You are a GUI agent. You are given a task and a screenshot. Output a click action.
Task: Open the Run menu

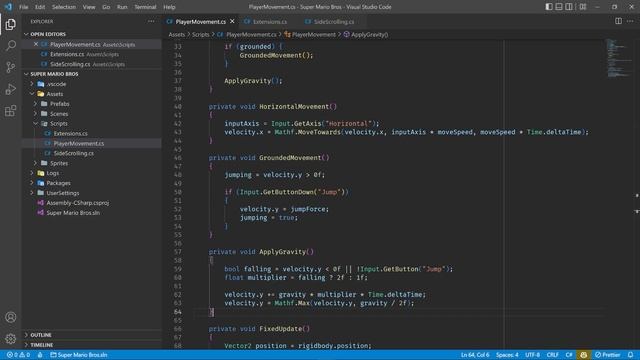[122, 7]
